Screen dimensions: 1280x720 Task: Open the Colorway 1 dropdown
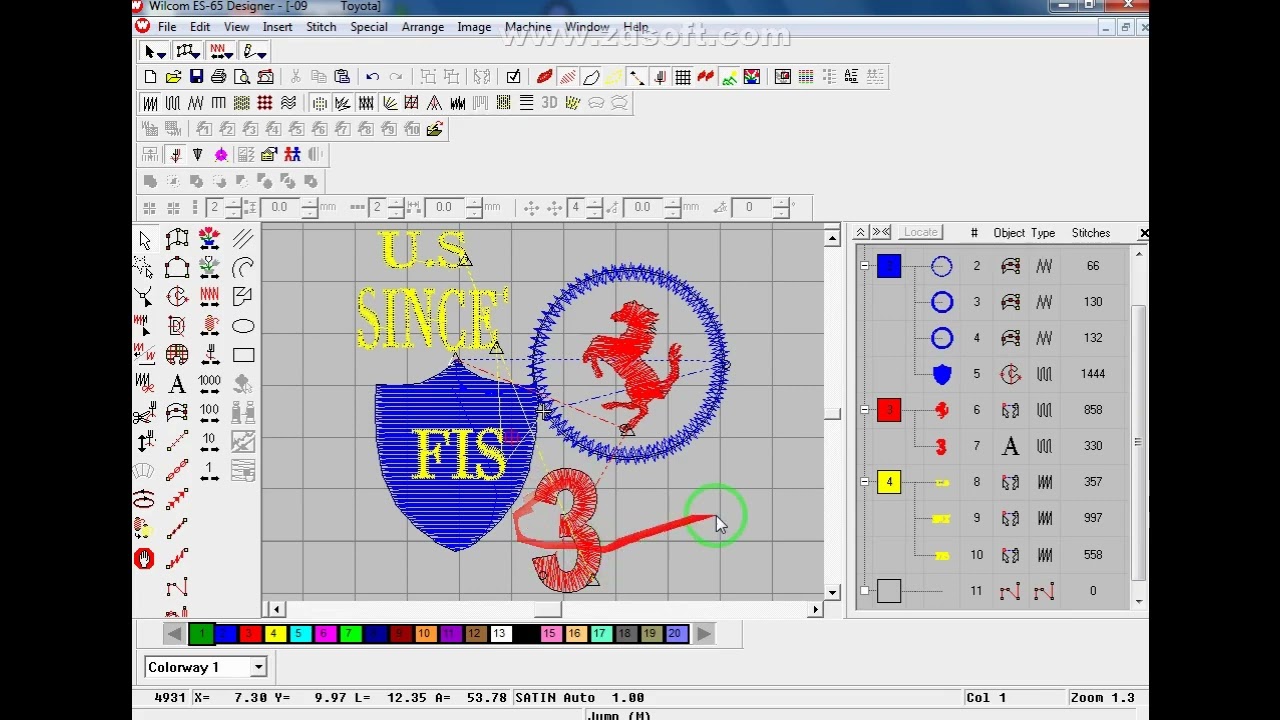(258, 667)
